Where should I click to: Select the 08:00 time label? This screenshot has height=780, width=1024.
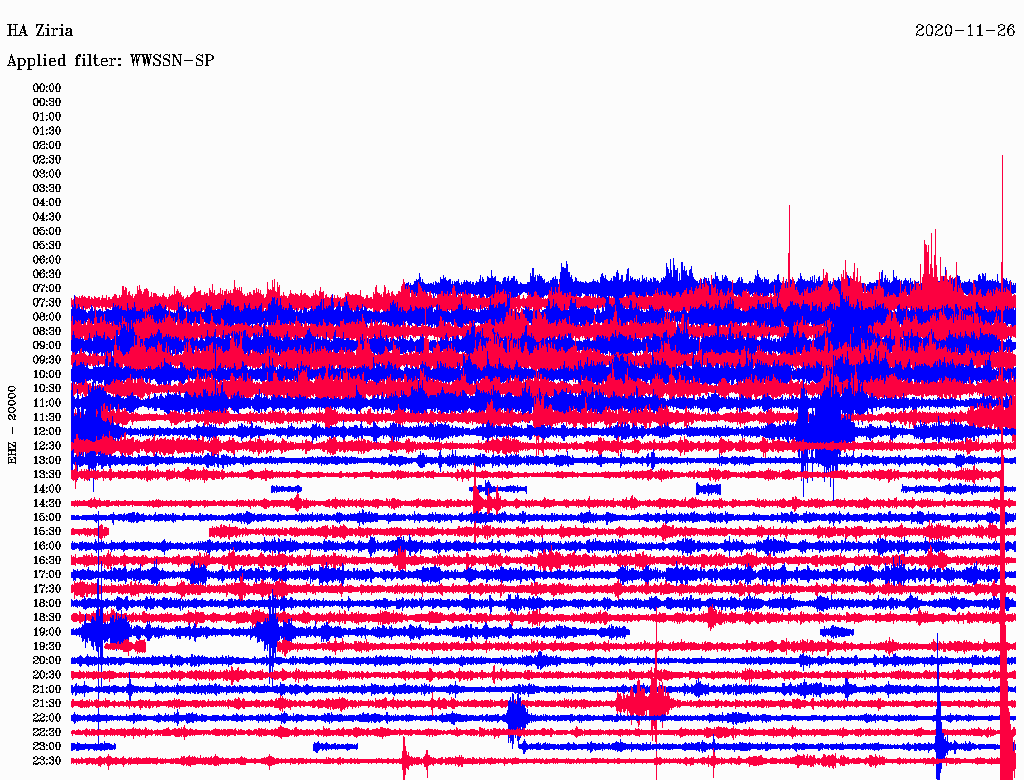click(x=47, y=317)
